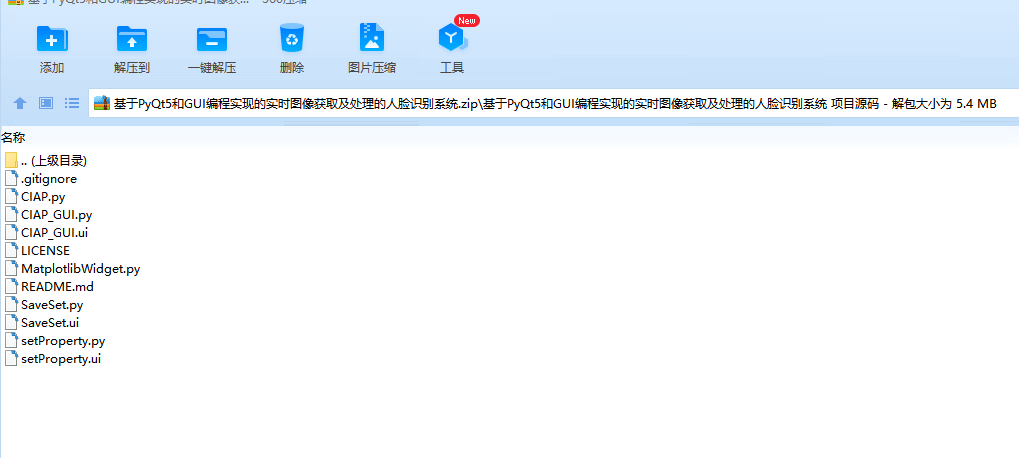Click the 一键解压 one-click extract icon
Screen dimensions: 1019x458
[212, 39]
